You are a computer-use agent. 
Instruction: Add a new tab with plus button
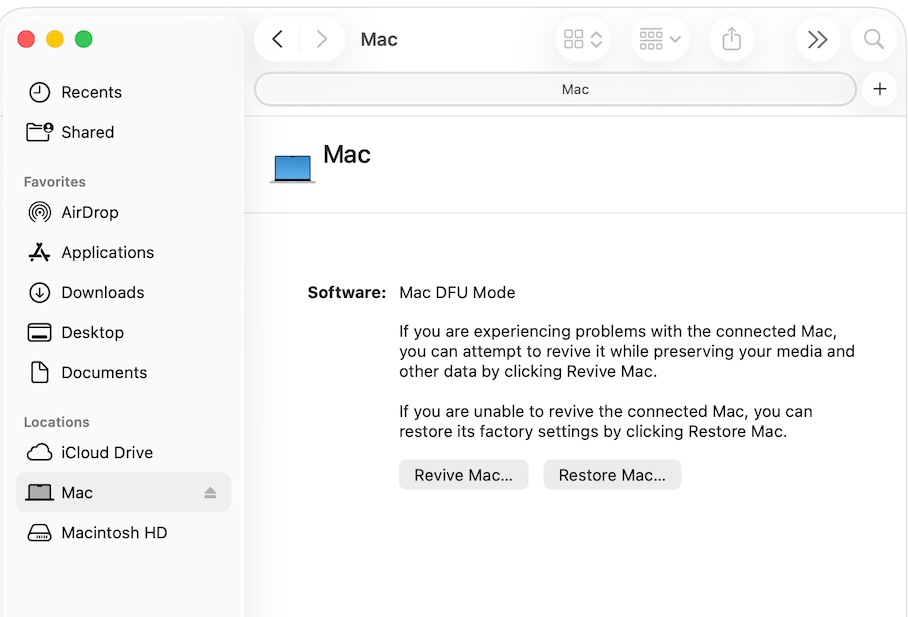(879, 89)
